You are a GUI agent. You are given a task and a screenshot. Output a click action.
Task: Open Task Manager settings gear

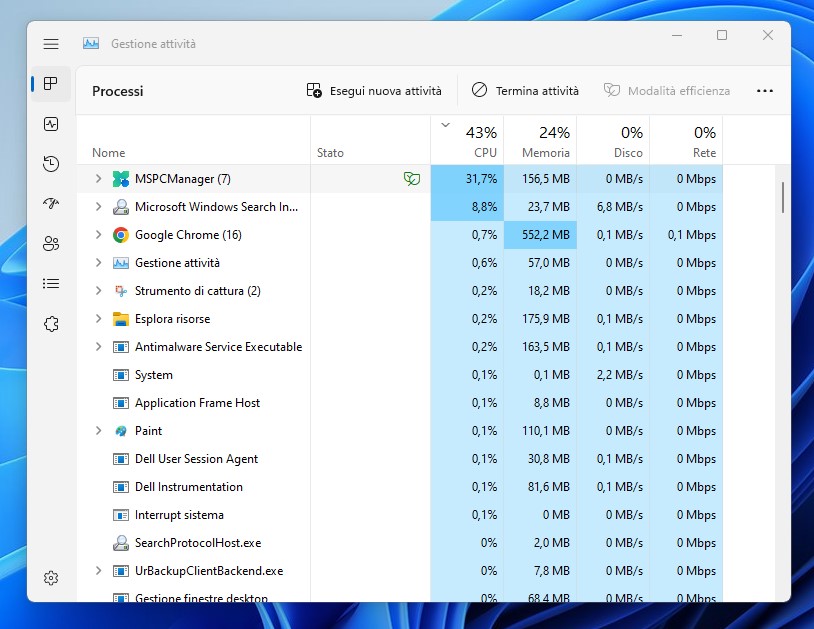[x=51, y=578]
